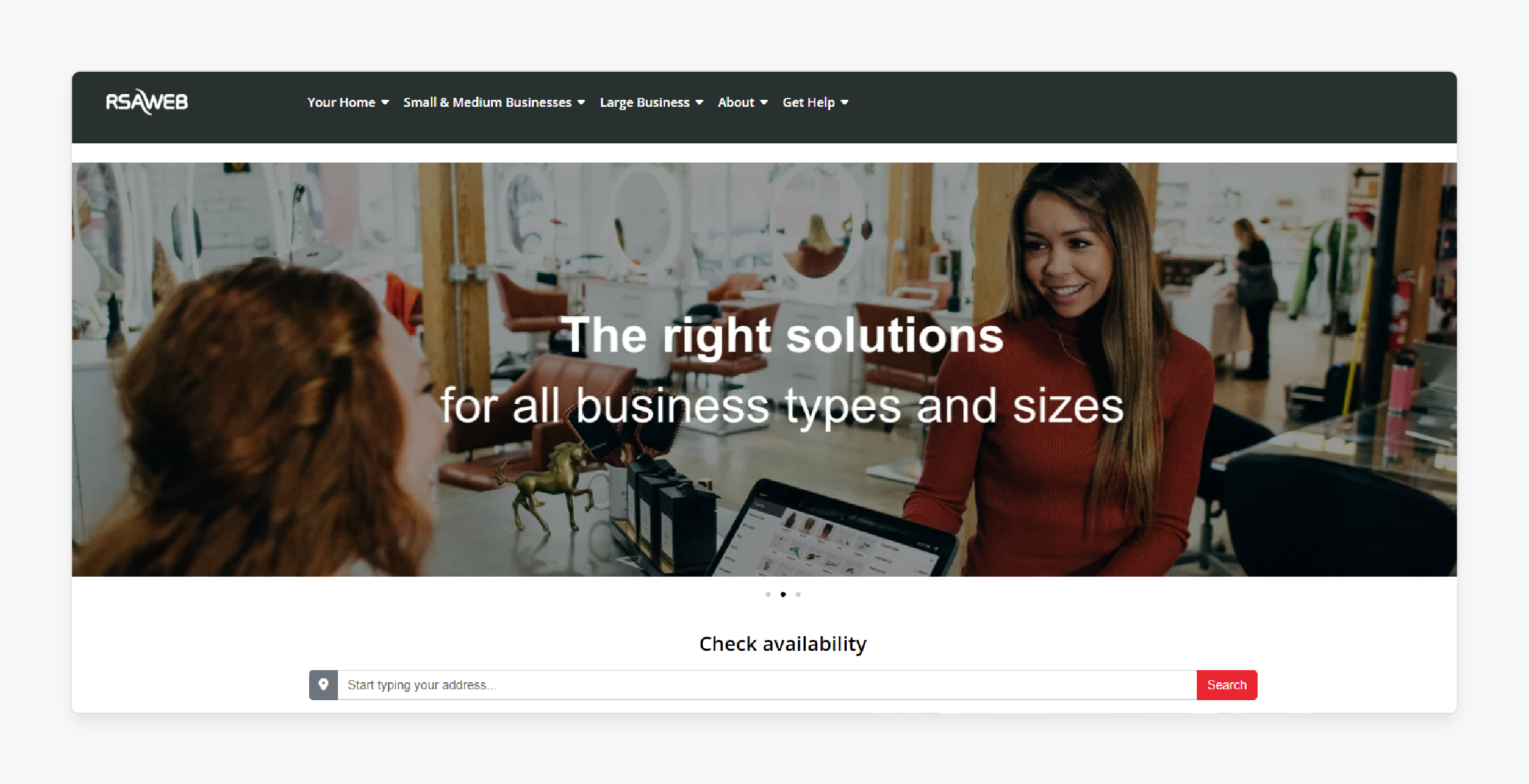Toggle to second carousel slide
This screenshot has width=1529, height=784.
pos(783,595)
